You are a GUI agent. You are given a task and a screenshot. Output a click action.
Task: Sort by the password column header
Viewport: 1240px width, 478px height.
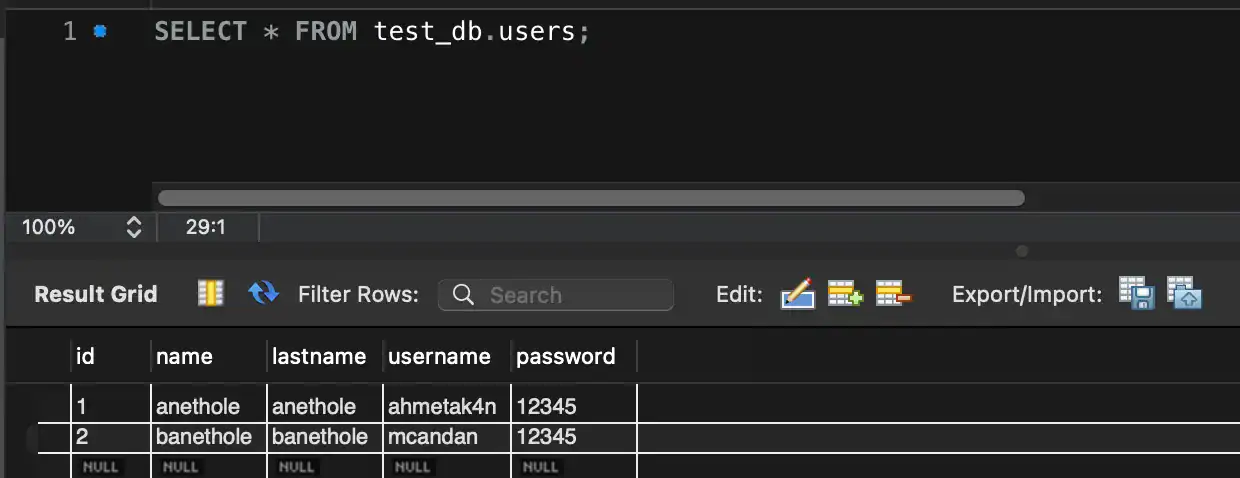pyautogui.click(x=574, y=356)
